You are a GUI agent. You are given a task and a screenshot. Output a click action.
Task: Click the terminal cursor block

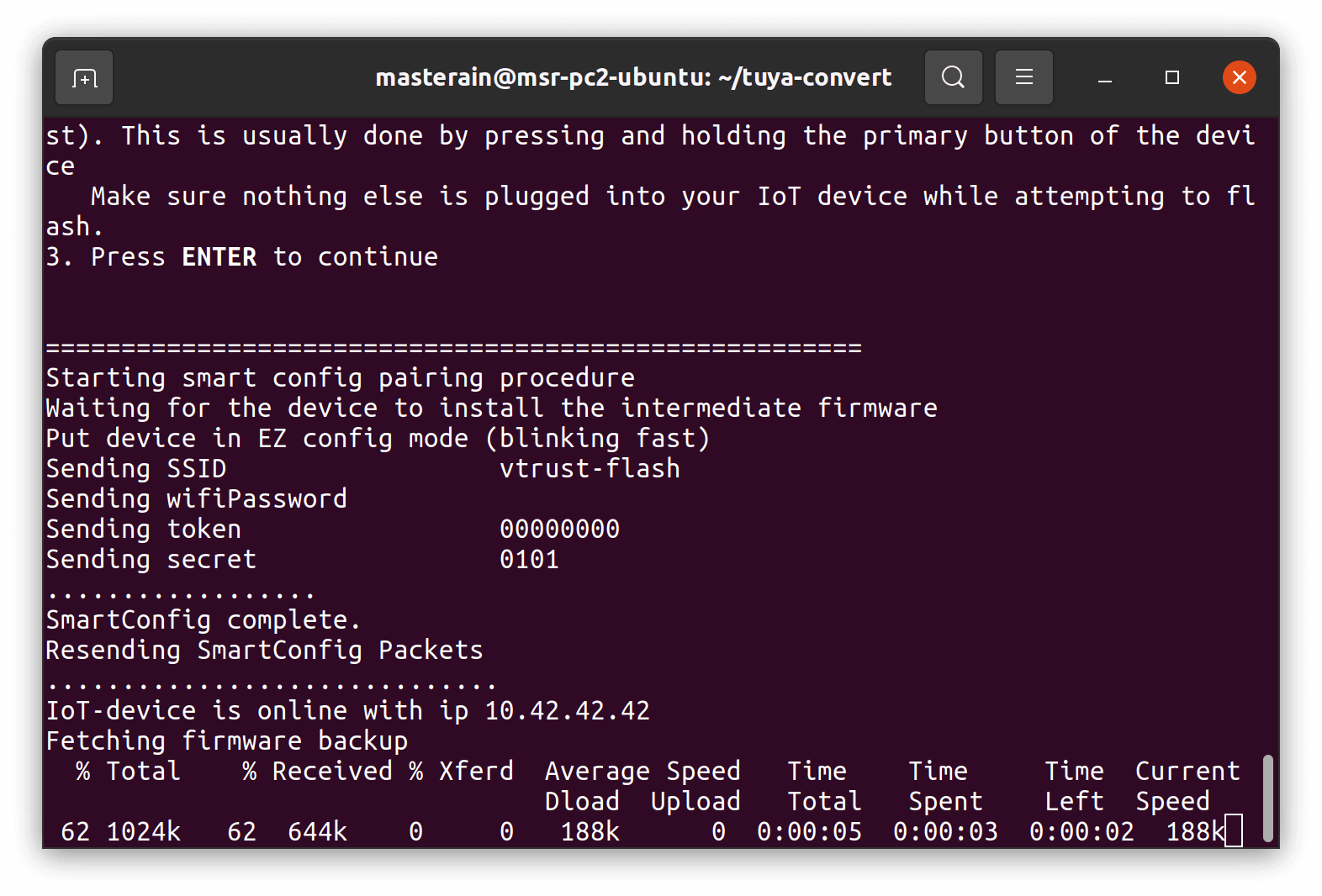coord(1233,831)
